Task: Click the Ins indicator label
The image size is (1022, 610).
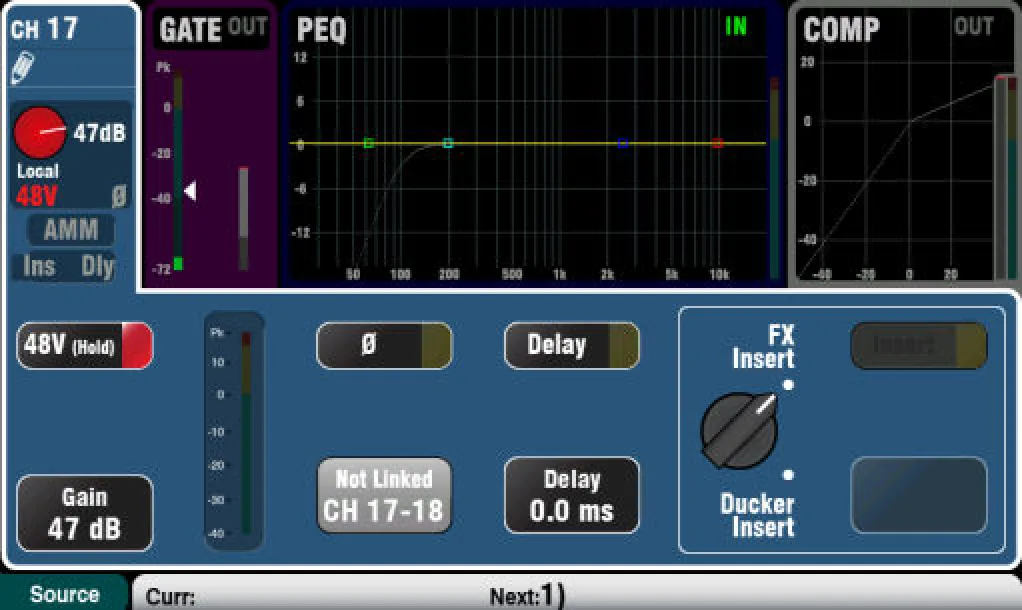Action: pos(39,267)
